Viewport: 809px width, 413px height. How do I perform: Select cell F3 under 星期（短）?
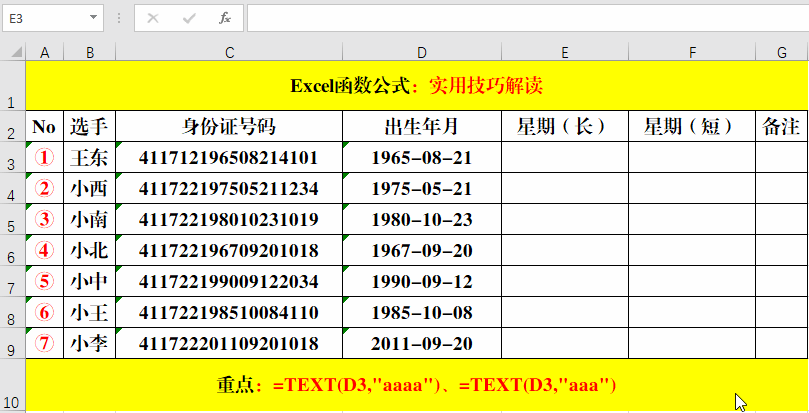[692, 157]
